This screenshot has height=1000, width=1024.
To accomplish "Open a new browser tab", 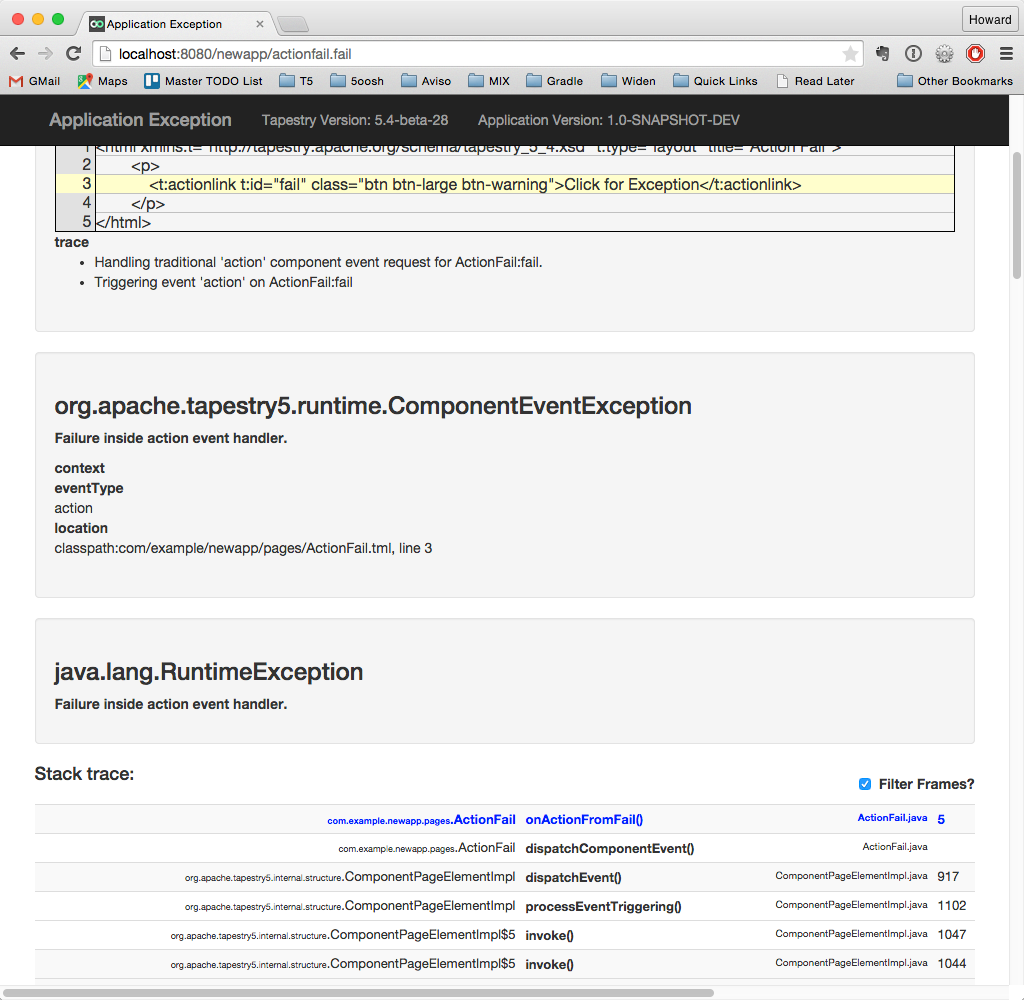I will (x=291, y=24).
